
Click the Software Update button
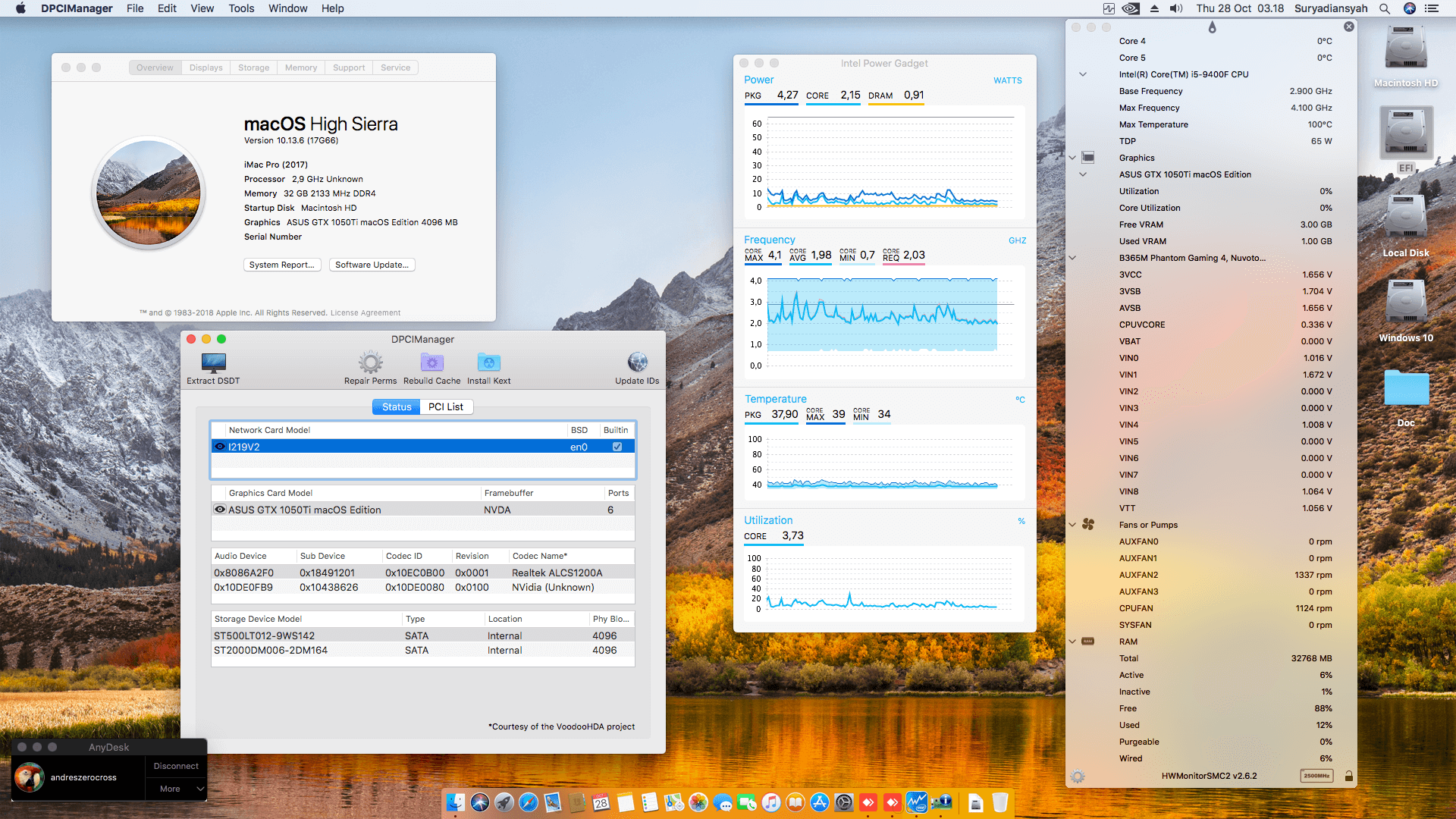tap(372, 265)
